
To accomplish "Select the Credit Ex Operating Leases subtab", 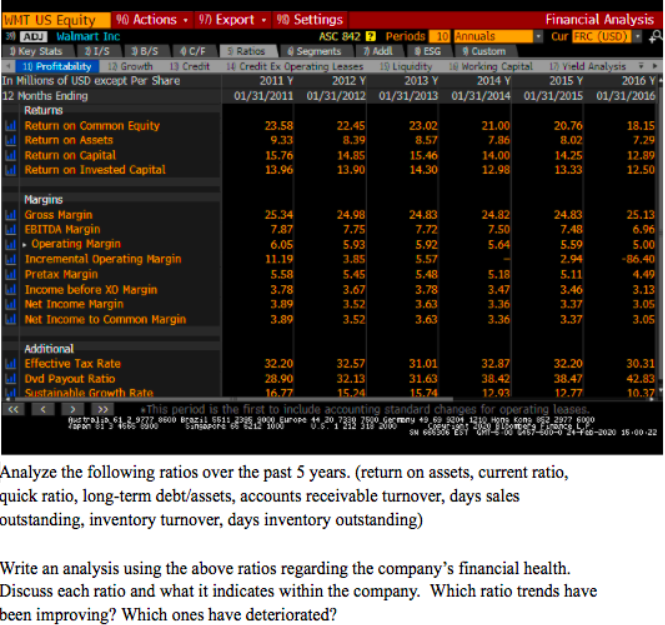I will [x=295, y=67].
